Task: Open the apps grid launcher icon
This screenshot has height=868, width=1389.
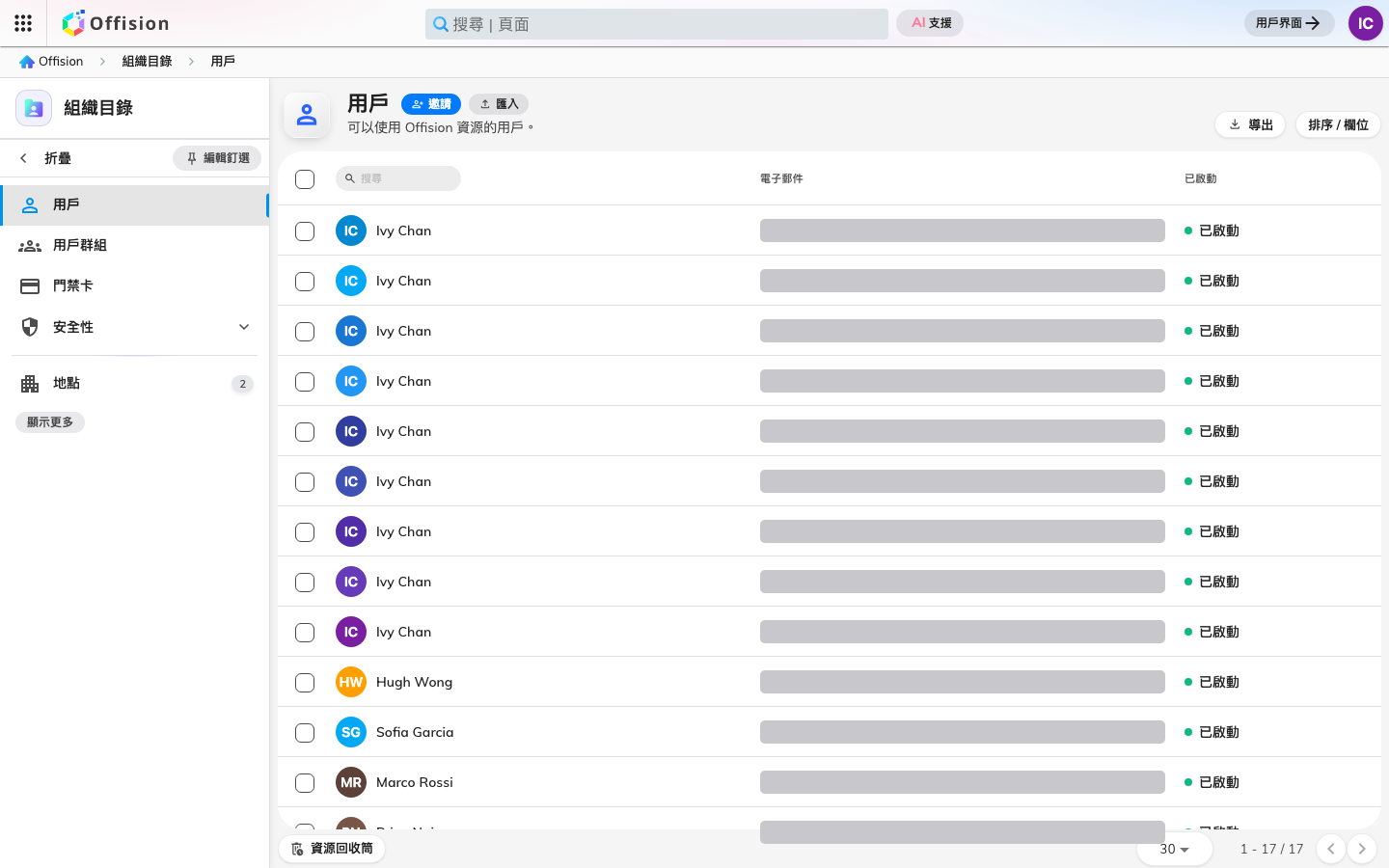Action: tap(23, 23)
